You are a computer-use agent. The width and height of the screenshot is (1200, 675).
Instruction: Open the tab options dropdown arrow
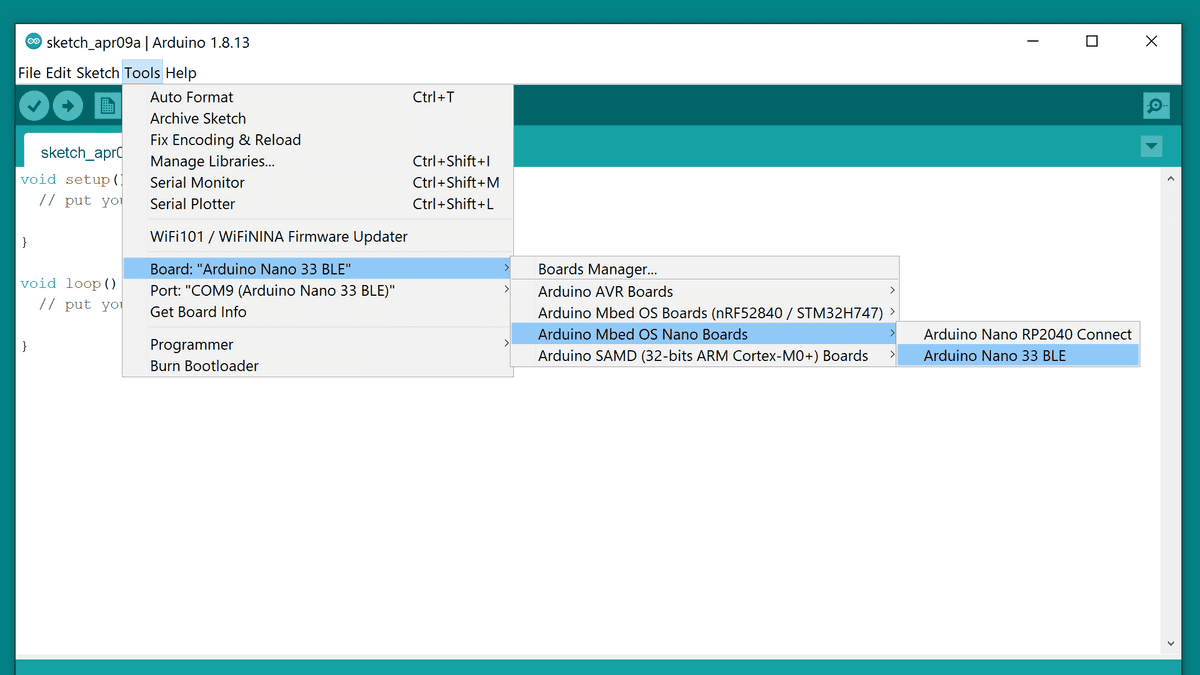click(x=1151, y=146)
